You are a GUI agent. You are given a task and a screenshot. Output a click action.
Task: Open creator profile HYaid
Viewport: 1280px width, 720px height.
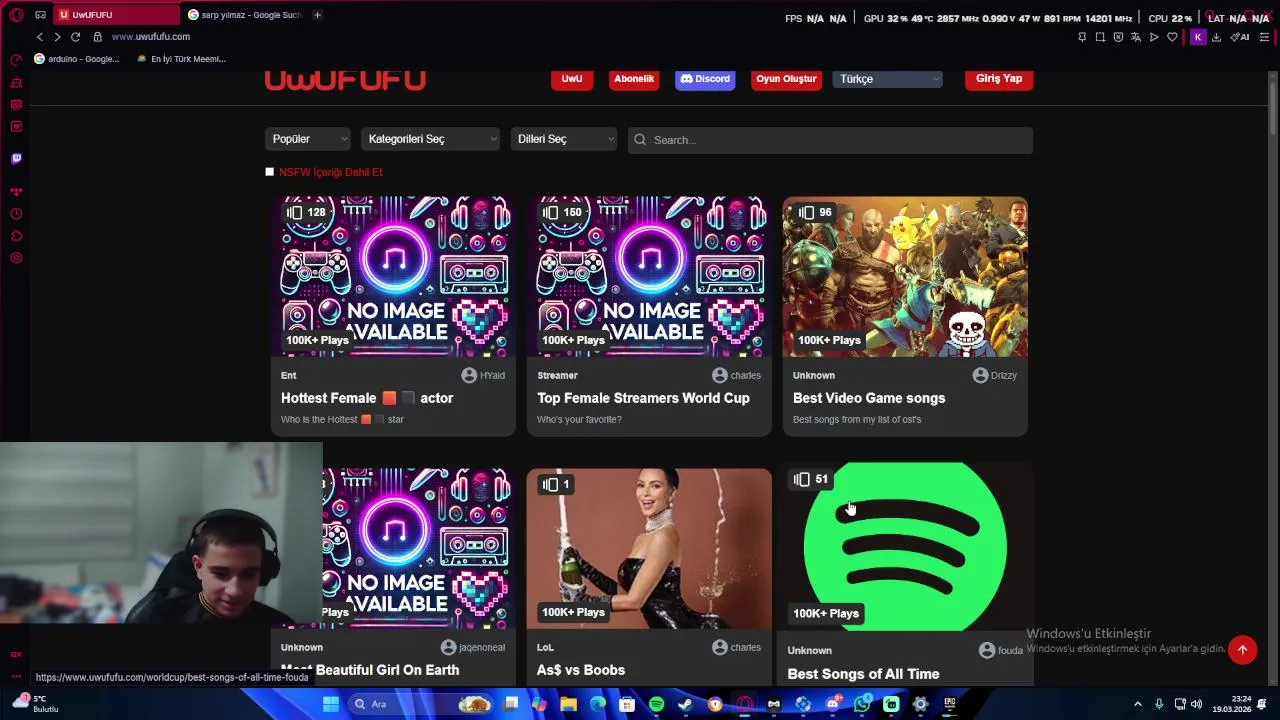click(483, 375)
